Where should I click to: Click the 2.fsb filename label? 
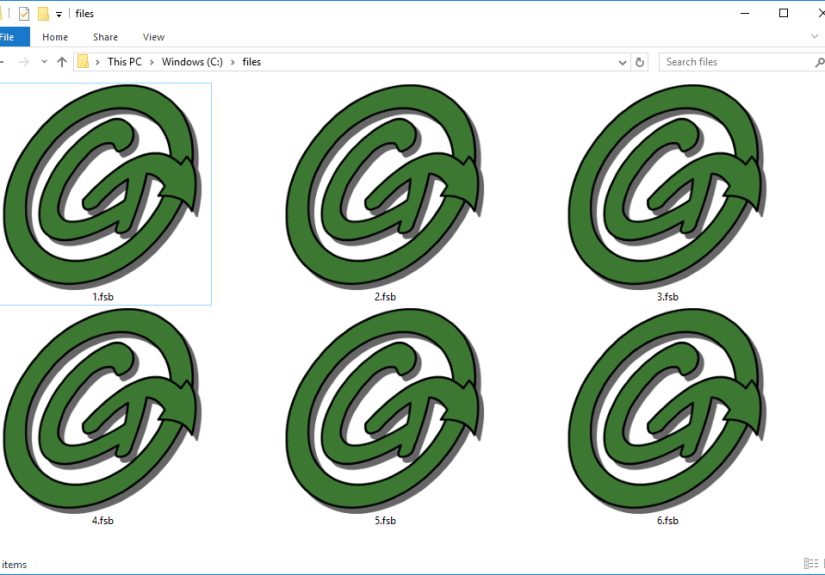385,297
